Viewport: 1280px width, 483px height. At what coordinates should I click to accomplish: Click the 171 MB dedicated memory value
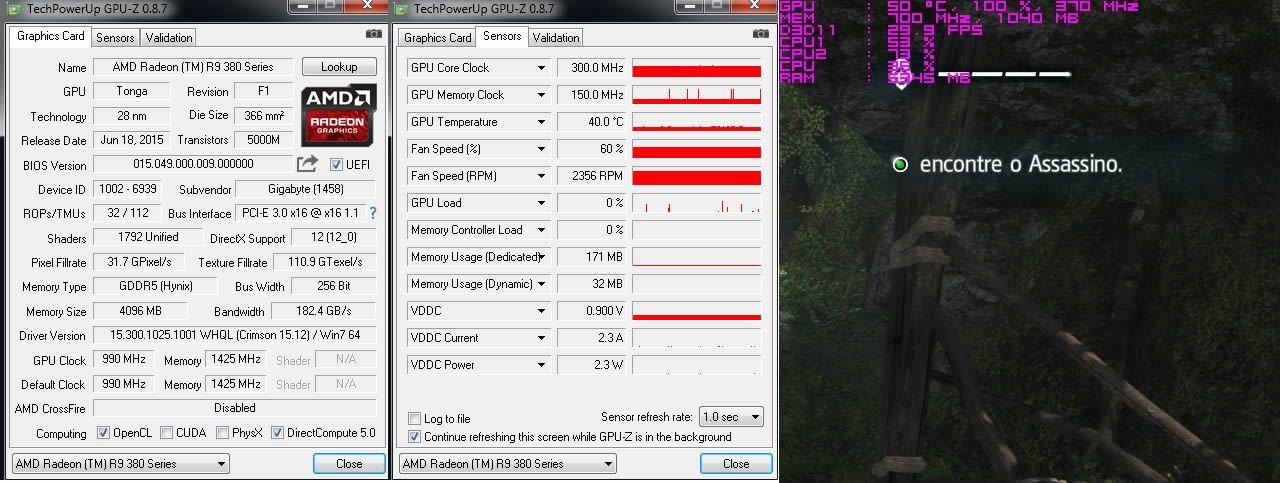click(591, 257)
